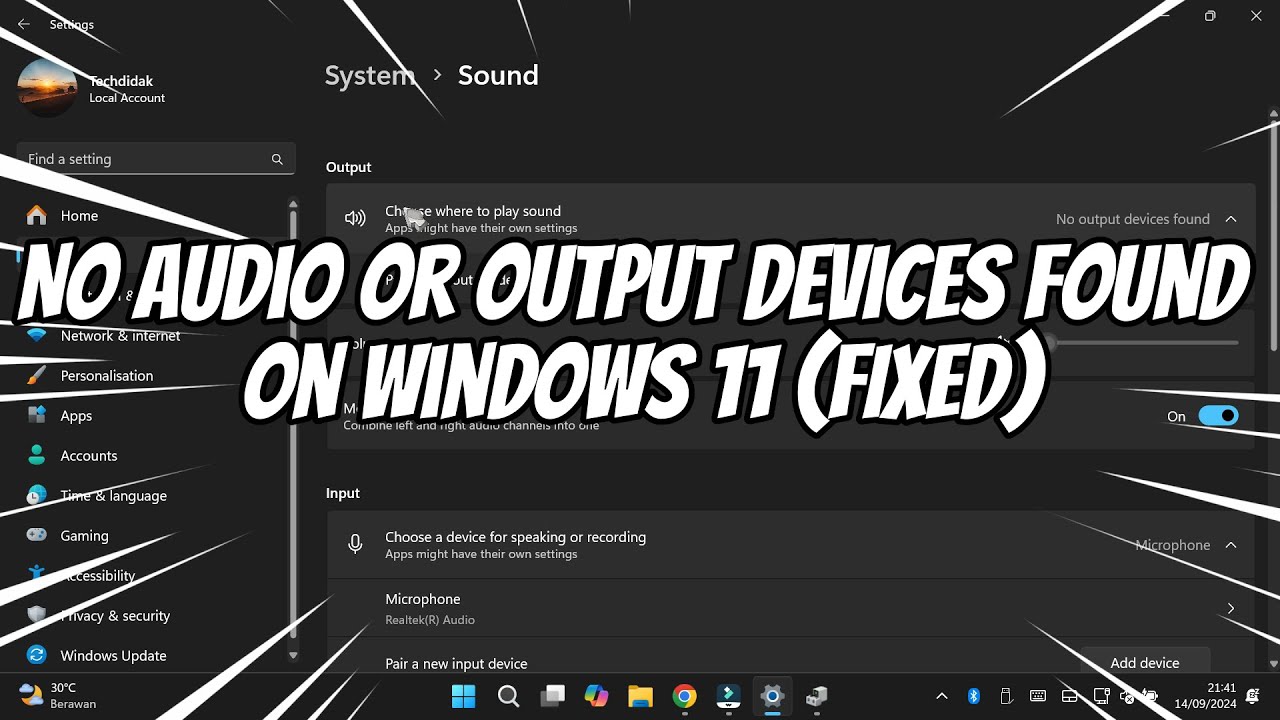
Task: Open Personalisation via the paintbrush icon
Action: [x=37, y=375]
